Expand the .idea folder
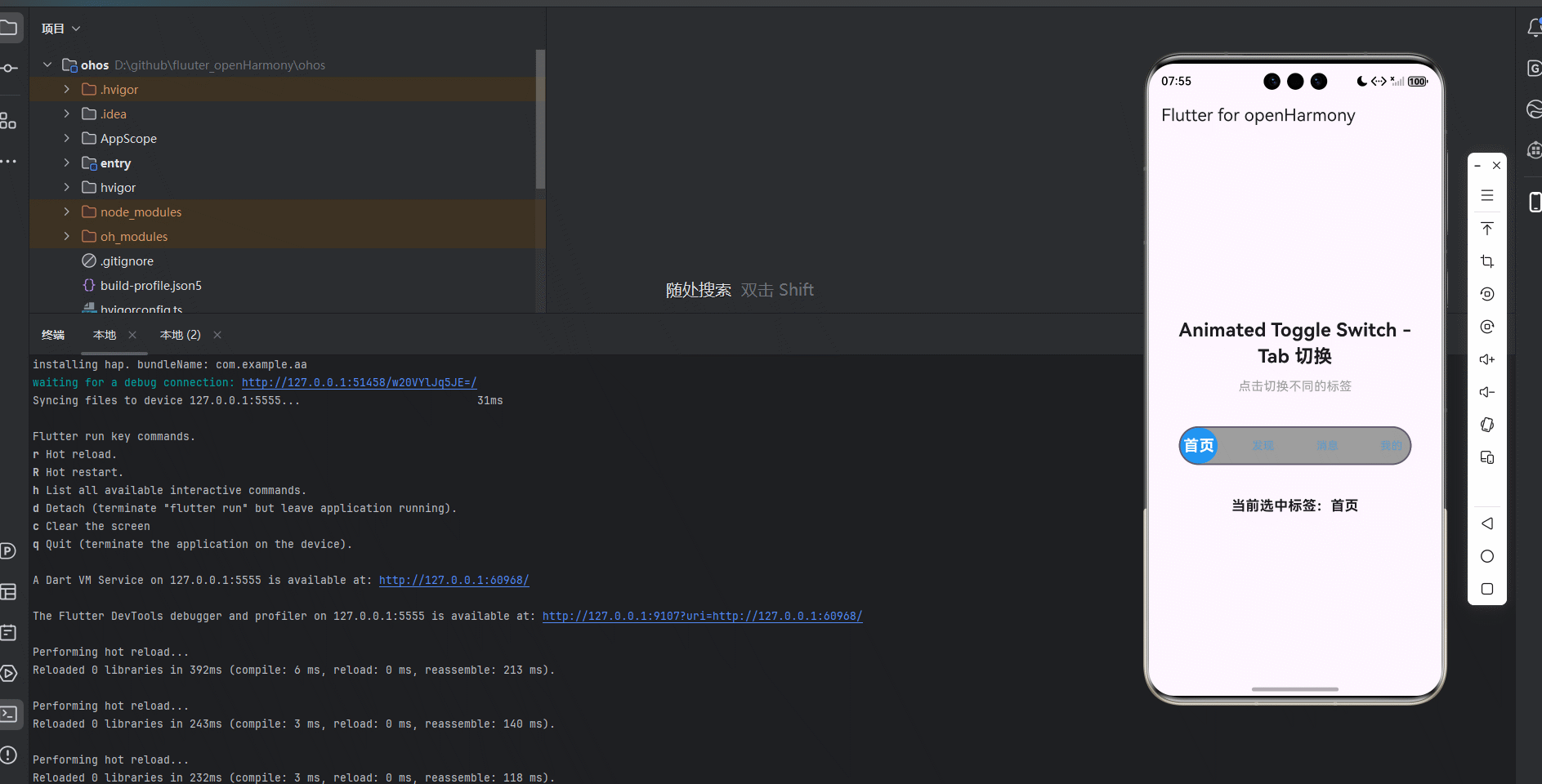Image resolution: width=1542 pixels, height=784 pixels. pos(67,114)
